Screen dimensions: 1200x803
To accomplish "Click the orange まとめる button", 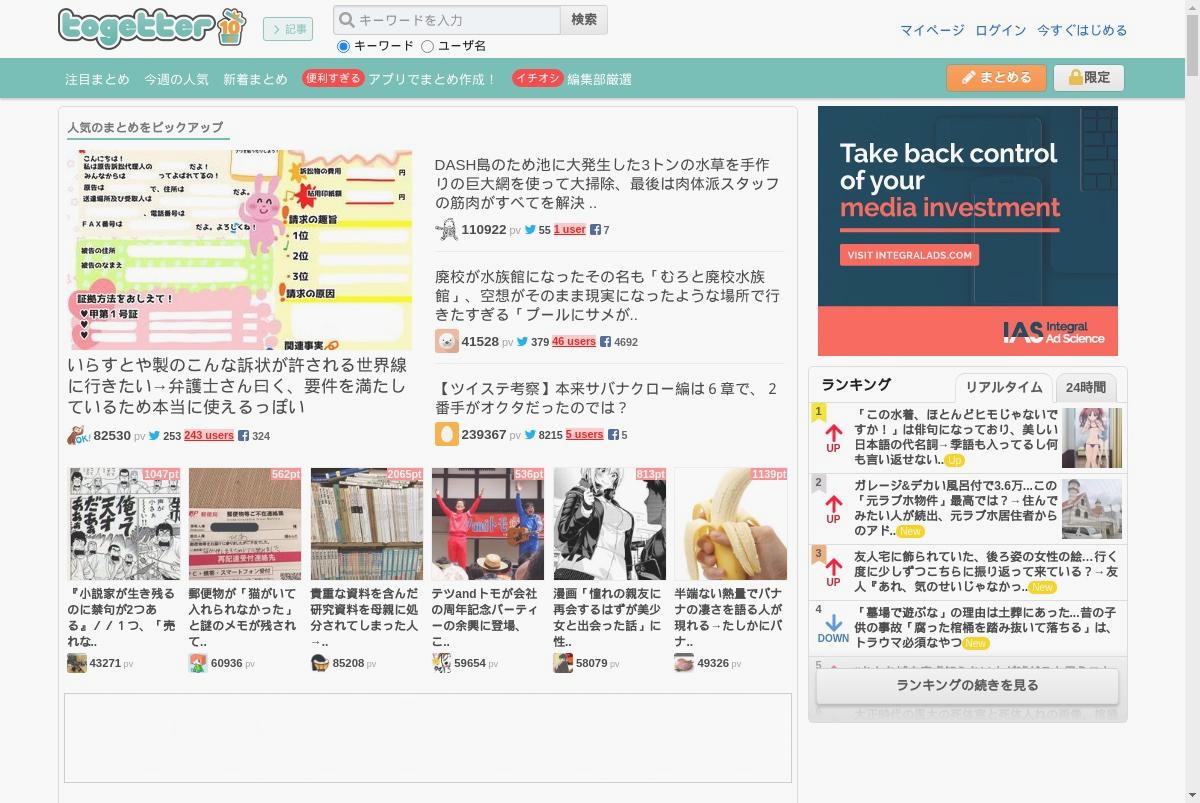I will click(996, 77).
